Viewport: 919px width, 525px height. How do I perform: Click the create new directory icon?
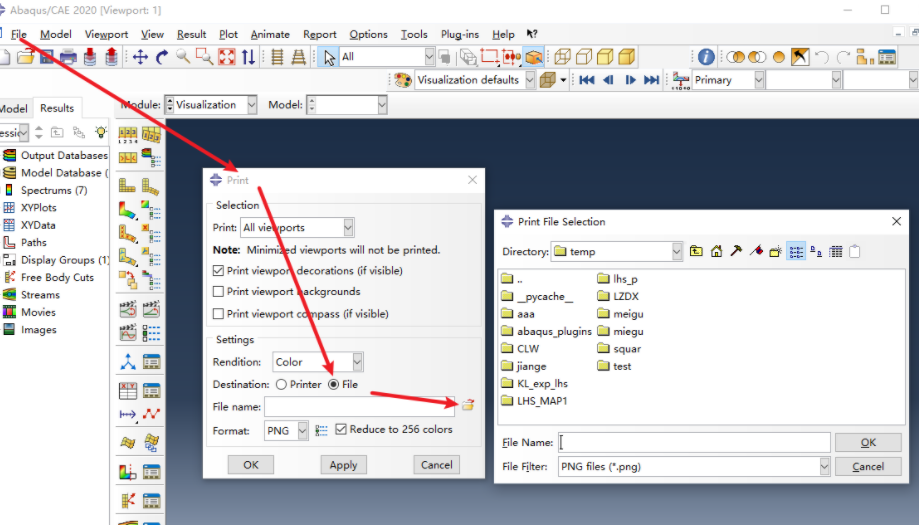775,252
